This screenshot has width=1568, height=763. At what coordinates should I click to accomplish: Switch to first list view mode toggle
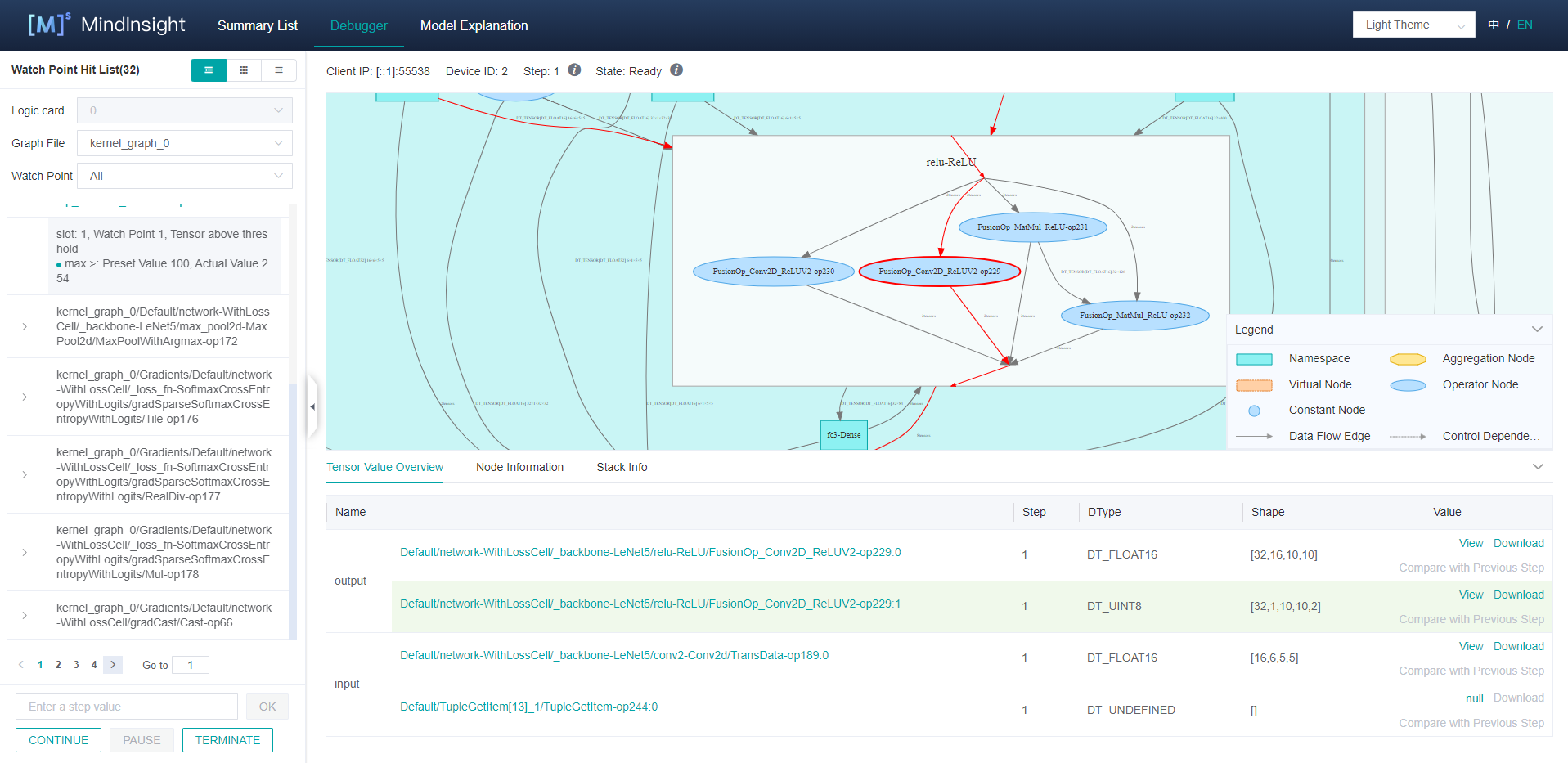coord(209,70)
